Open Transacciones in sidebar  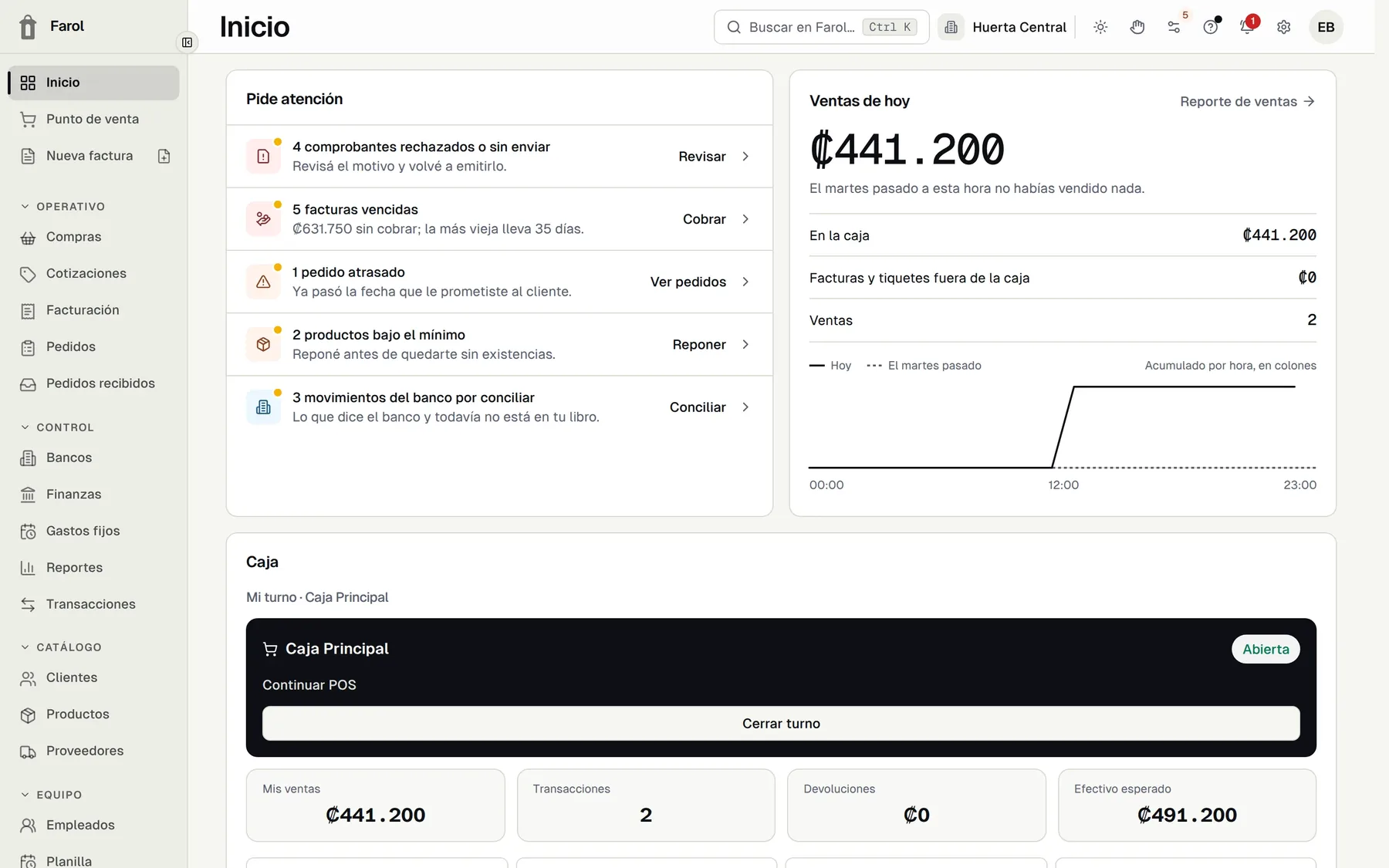click(x=94, y=604)
